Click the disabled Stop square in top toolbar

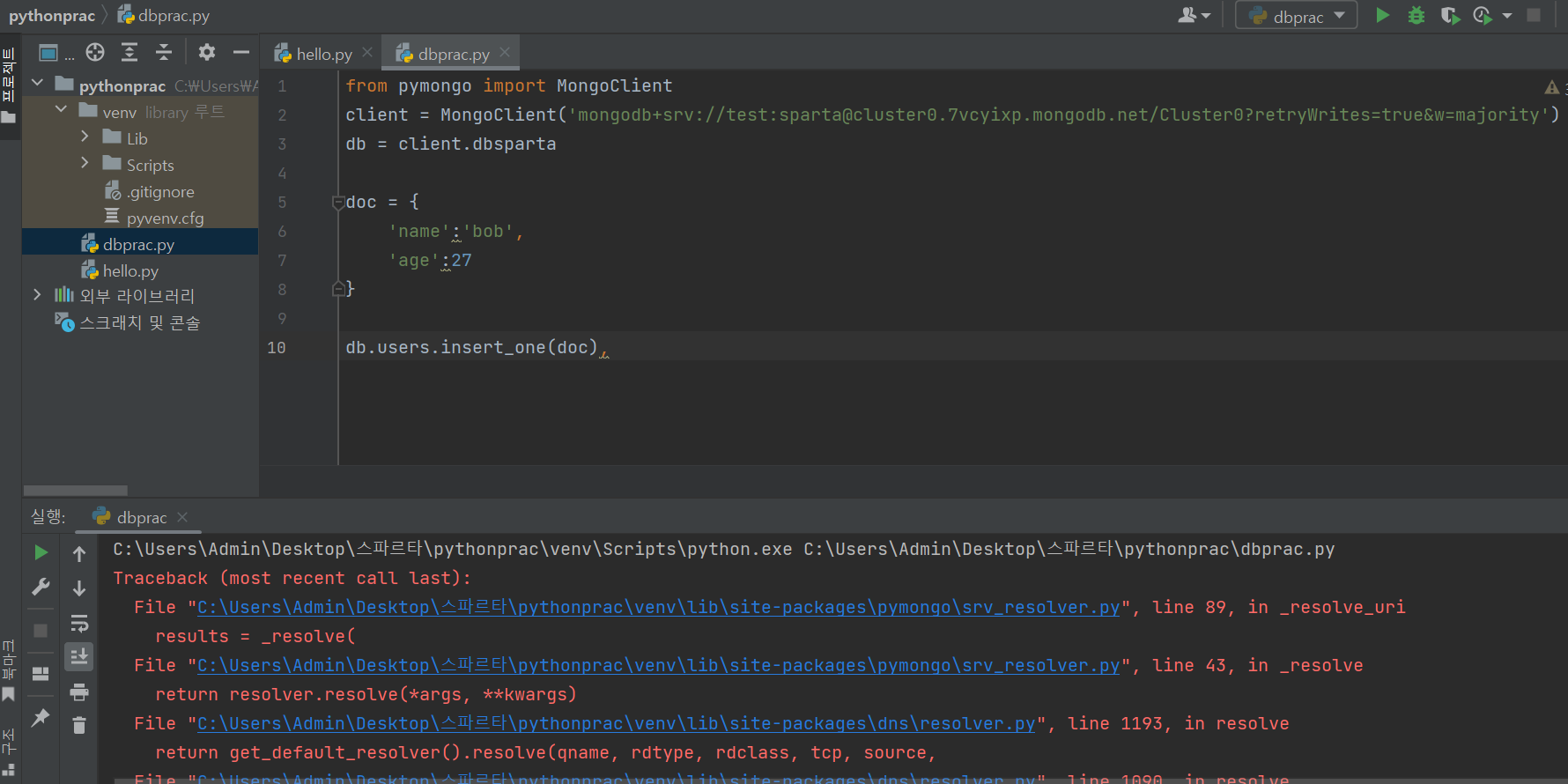(1534, 15)
